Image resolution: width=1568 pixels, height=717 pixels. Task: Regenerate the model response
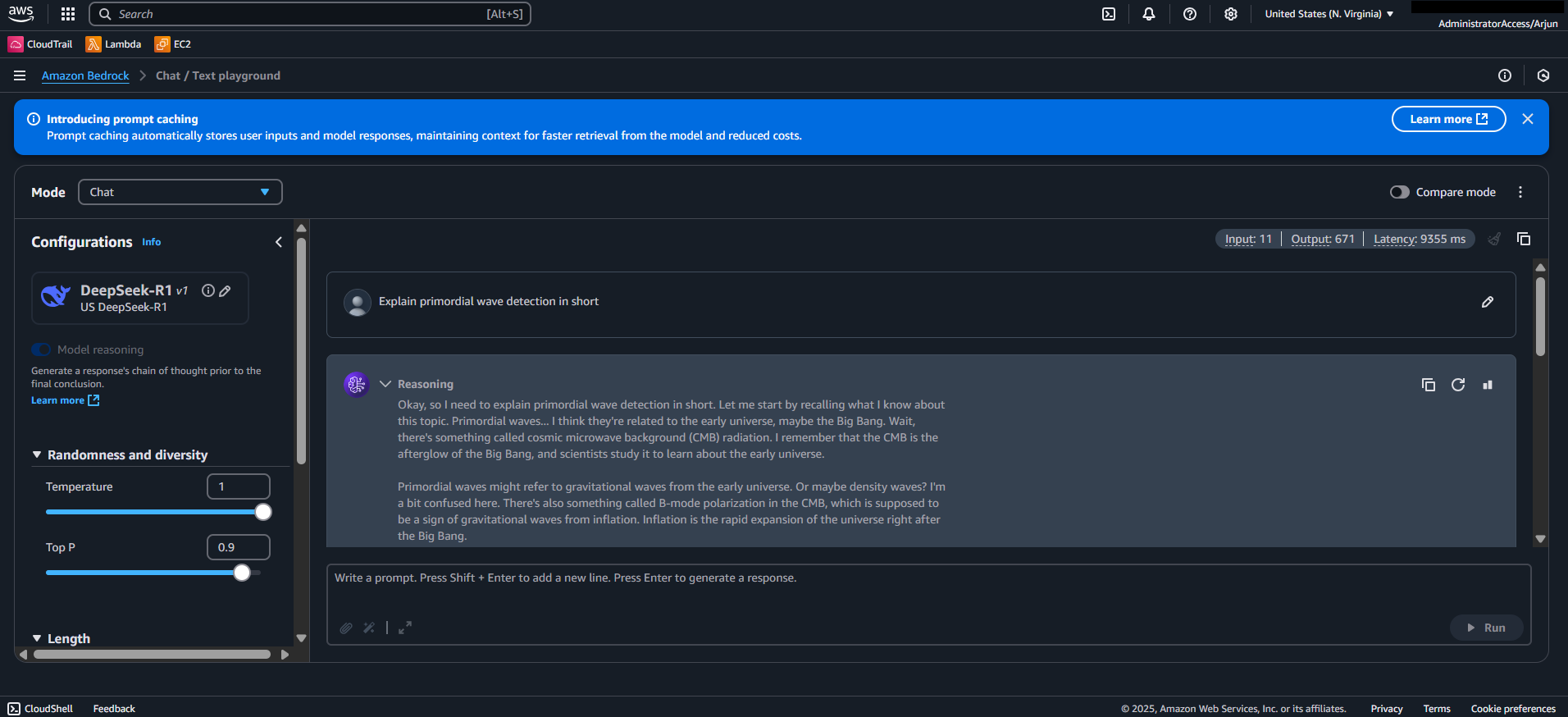click(x=1458, y=385)
